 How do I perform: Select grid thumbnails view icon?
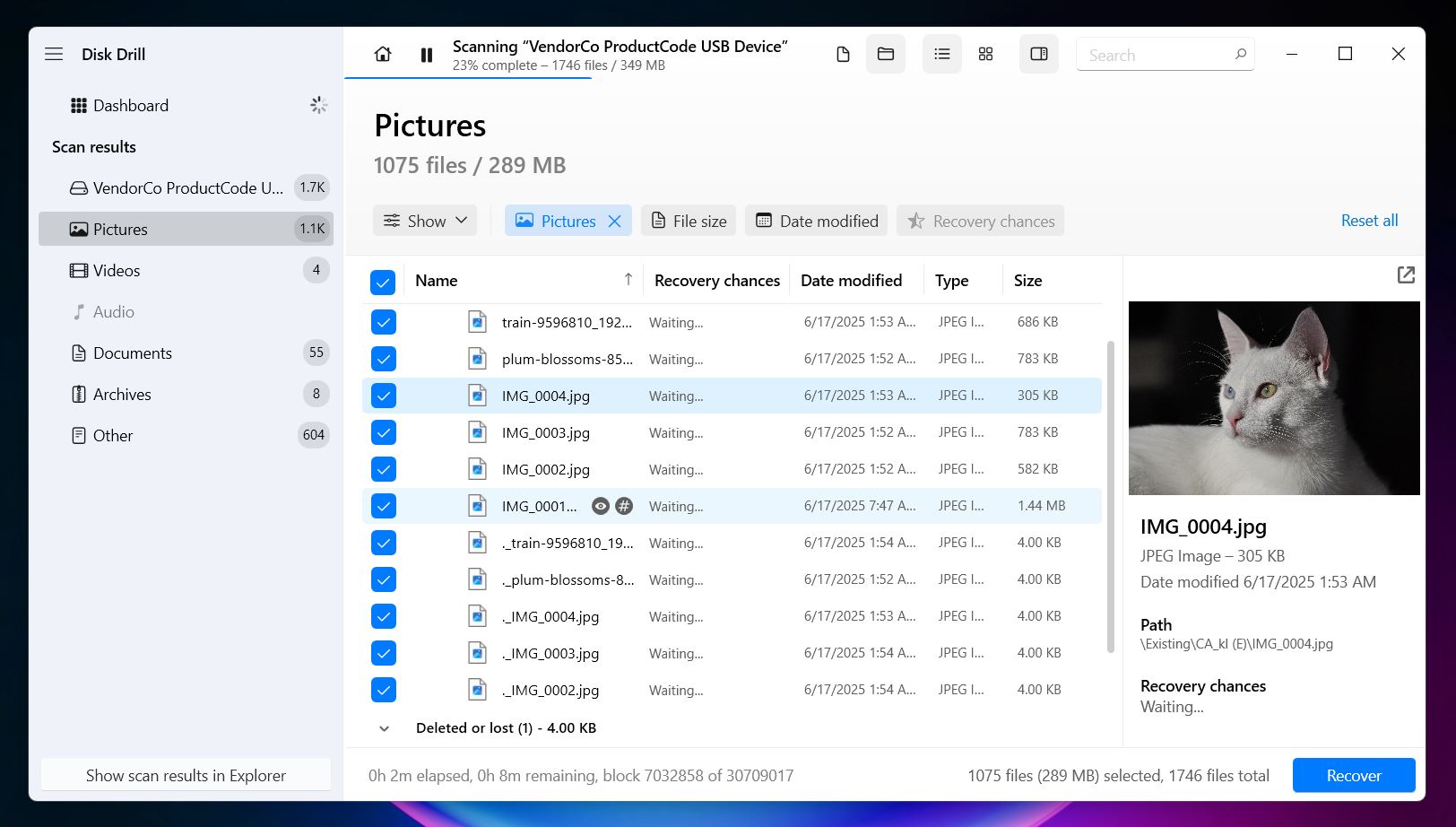(x=986, y=54)
